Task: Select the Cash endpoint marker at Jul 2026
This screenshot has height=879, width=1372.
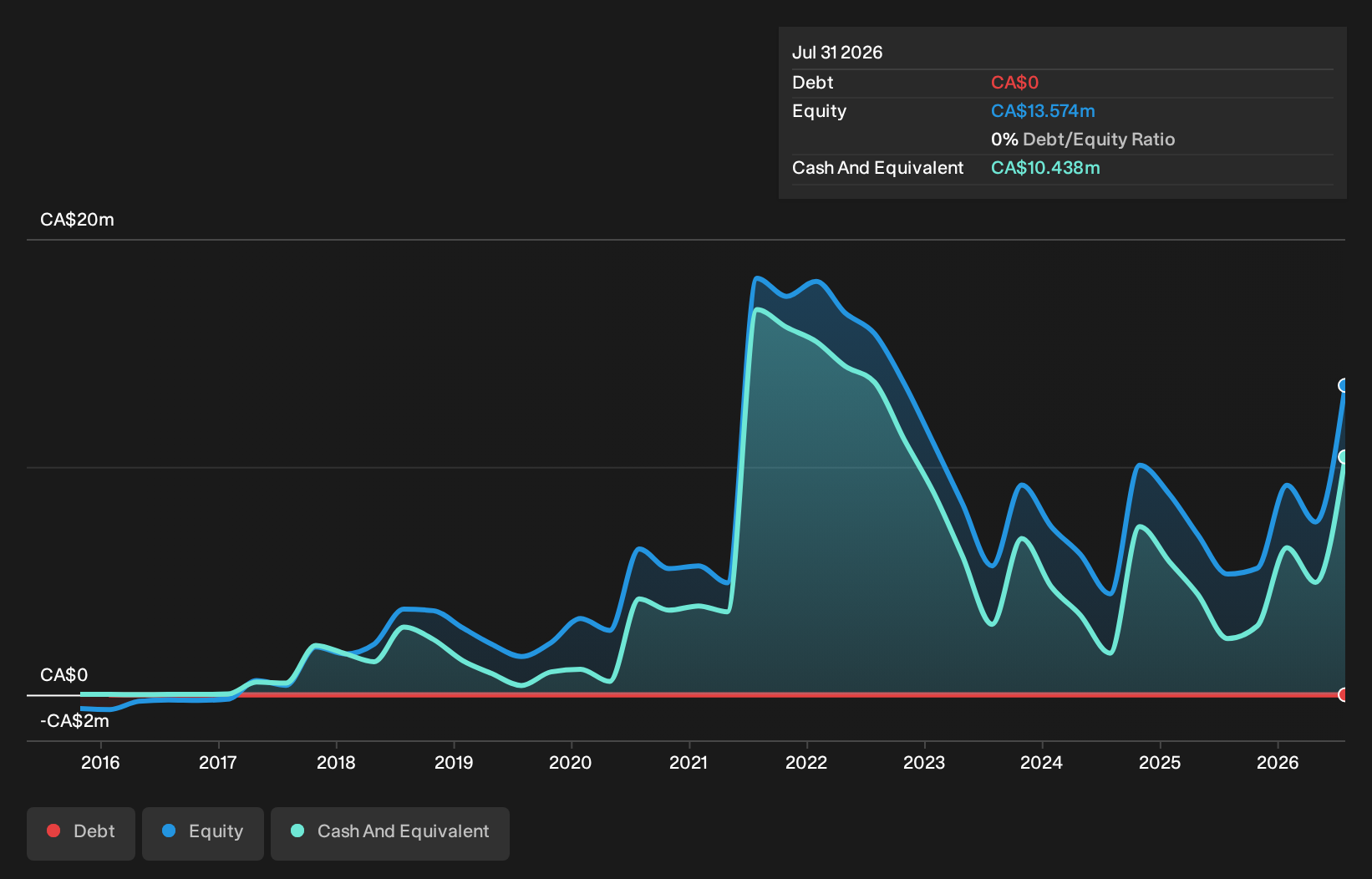Action: pyautogui.click(x=1344, y=456)
